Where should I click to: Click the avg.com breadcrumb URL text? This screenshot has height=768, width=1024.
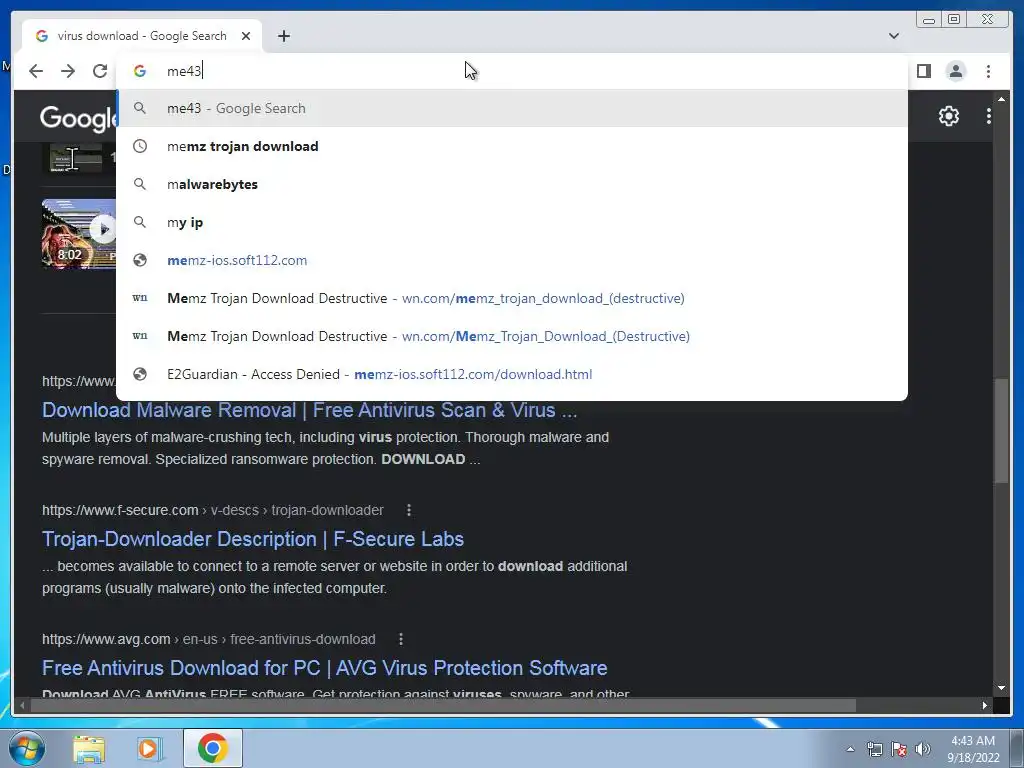208,639
